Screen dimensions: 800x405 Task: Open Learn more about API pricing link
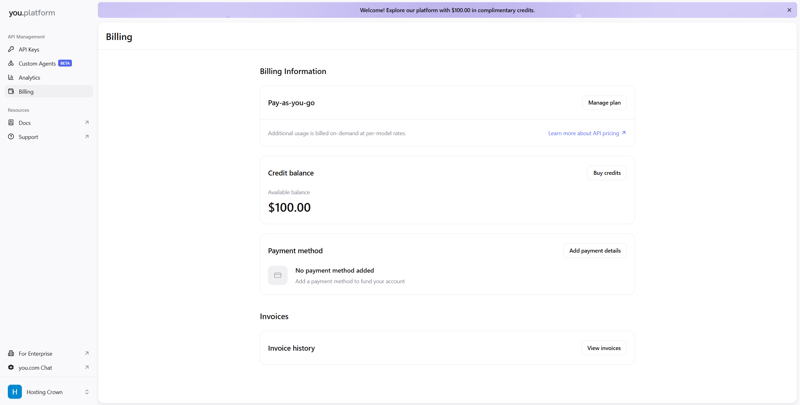pyautogui.click(x=587, y=133)
